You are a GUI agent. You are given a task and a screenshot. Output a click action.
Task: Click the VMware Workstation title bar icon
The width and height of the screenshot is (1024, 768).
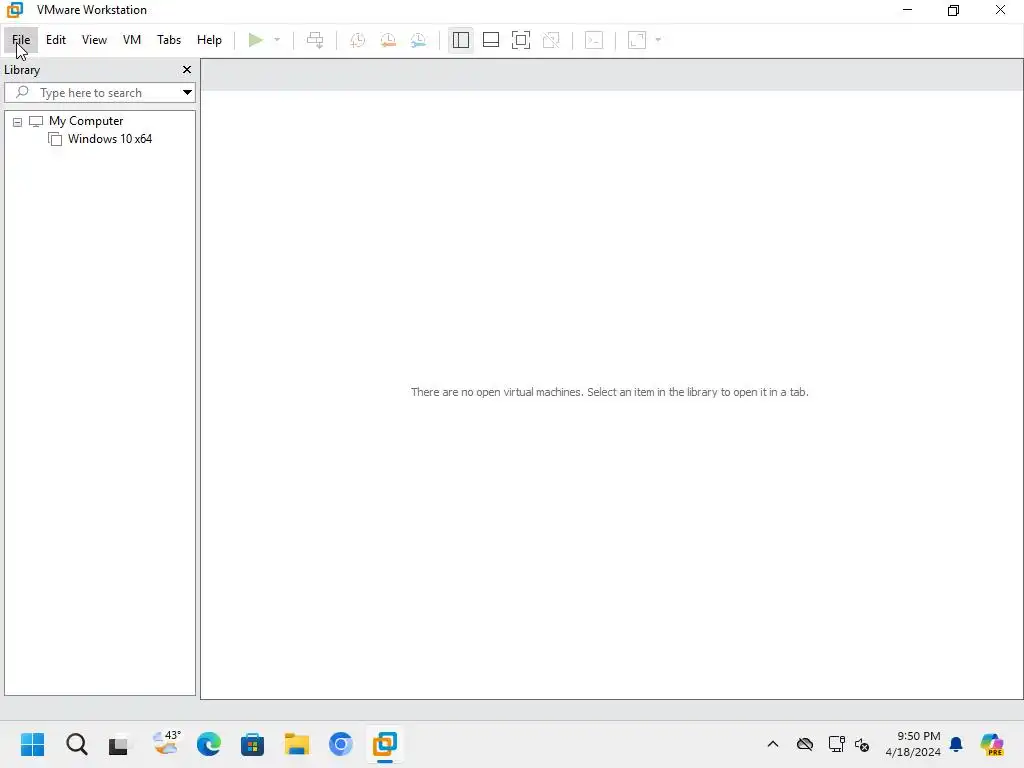(14, 10)
